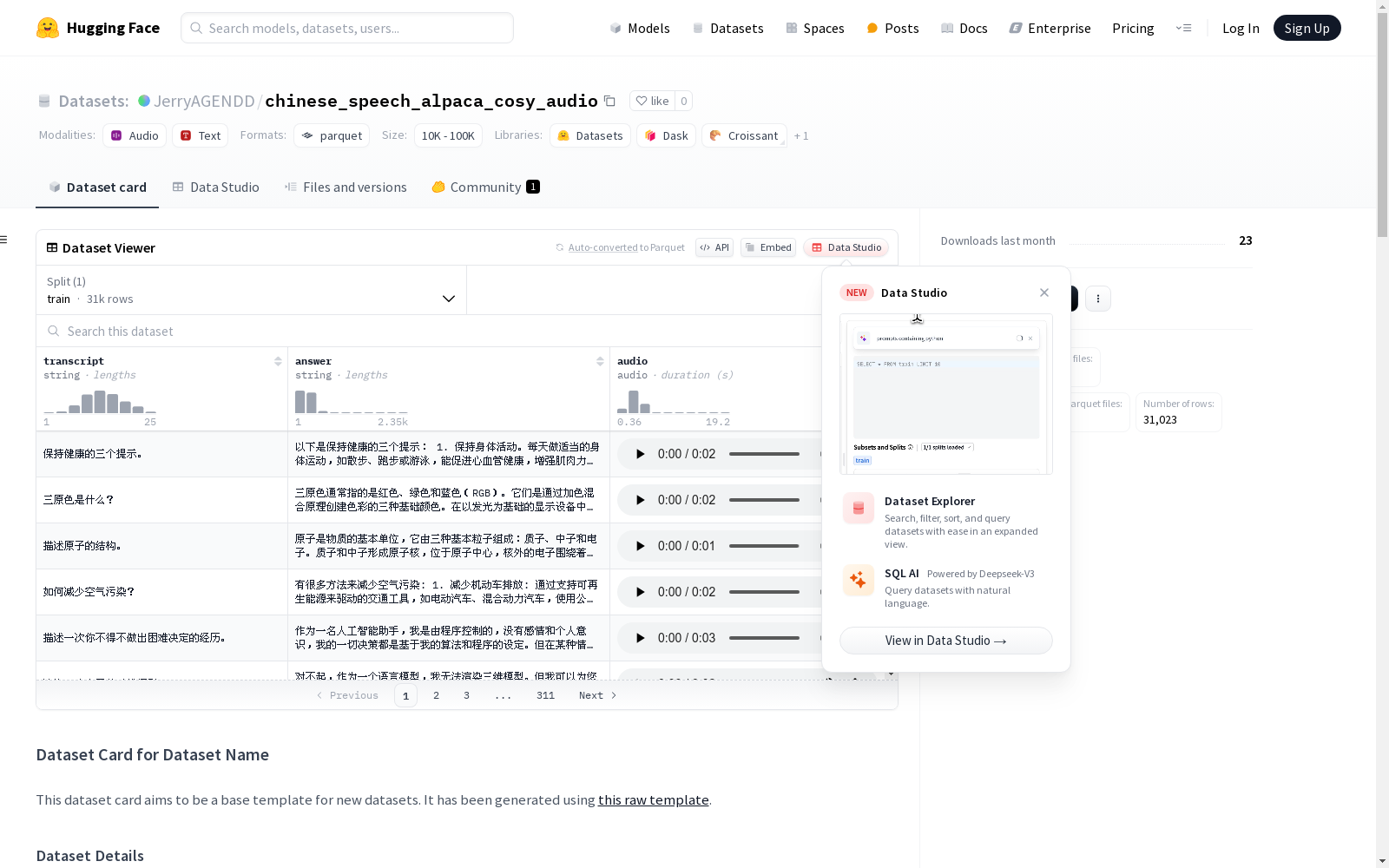
Task: Play audio for the 描述原子的结构 row
Action: pyautogui.click(x=640, y=546)
